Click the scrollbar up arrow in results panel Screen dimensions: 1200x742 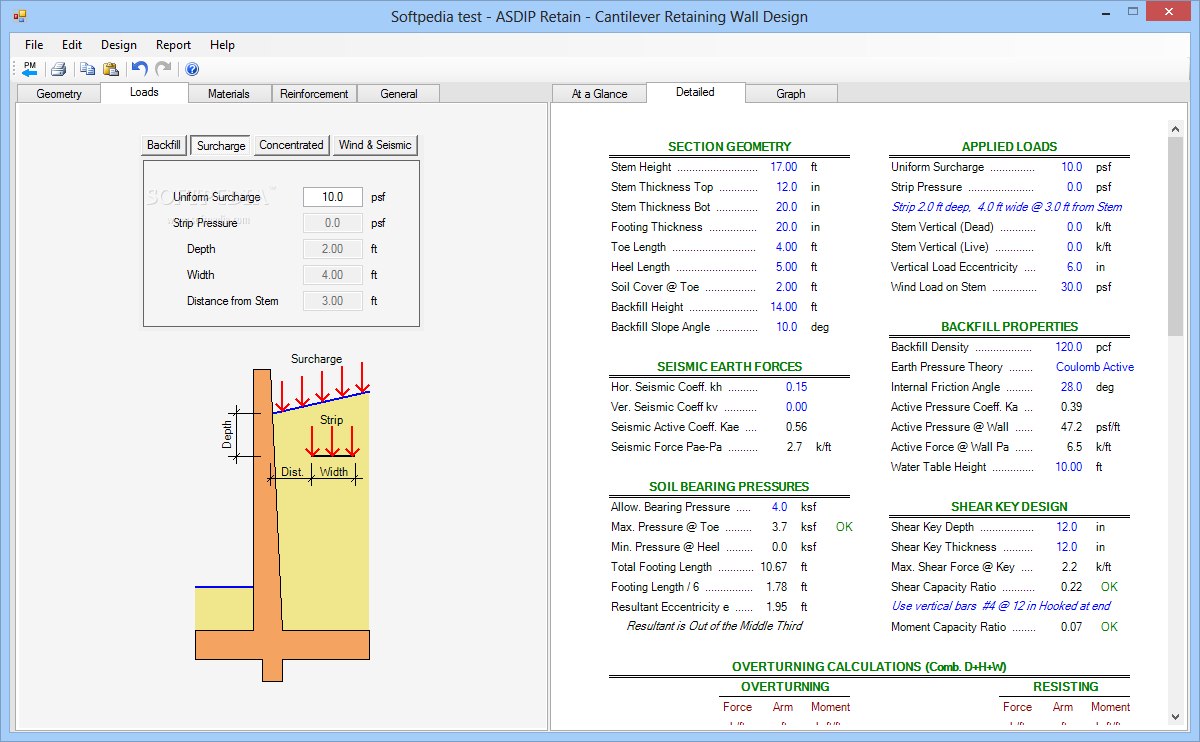pyautogui.click(x=1175, y=129)
